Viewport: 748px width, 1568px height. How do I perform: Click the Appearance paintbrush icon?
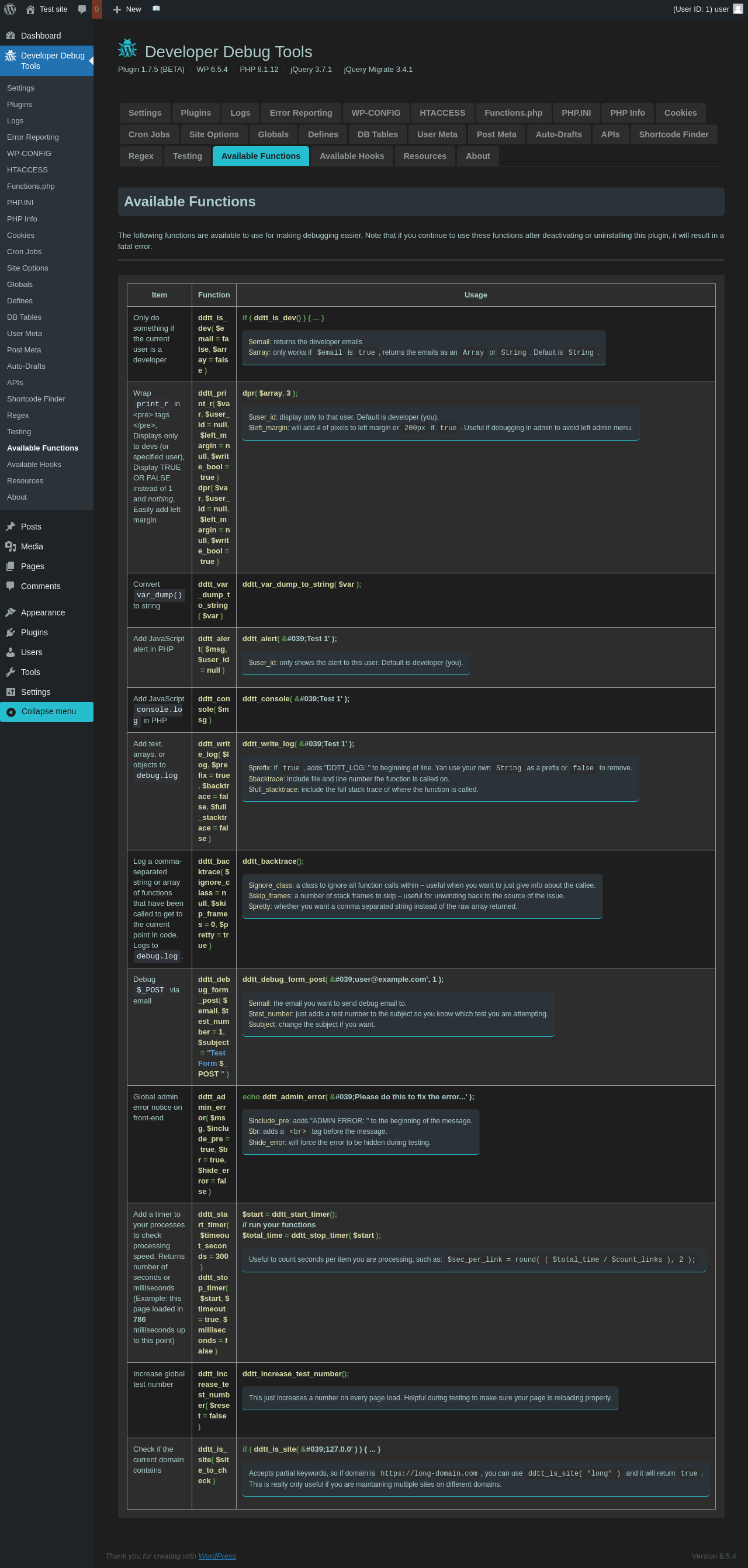(11, 612)
